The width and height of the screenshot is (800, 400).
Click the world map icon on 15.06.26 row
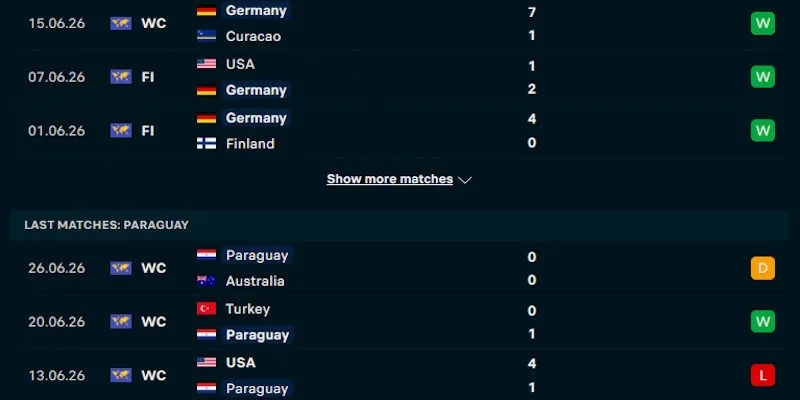(x=121, y=23)
